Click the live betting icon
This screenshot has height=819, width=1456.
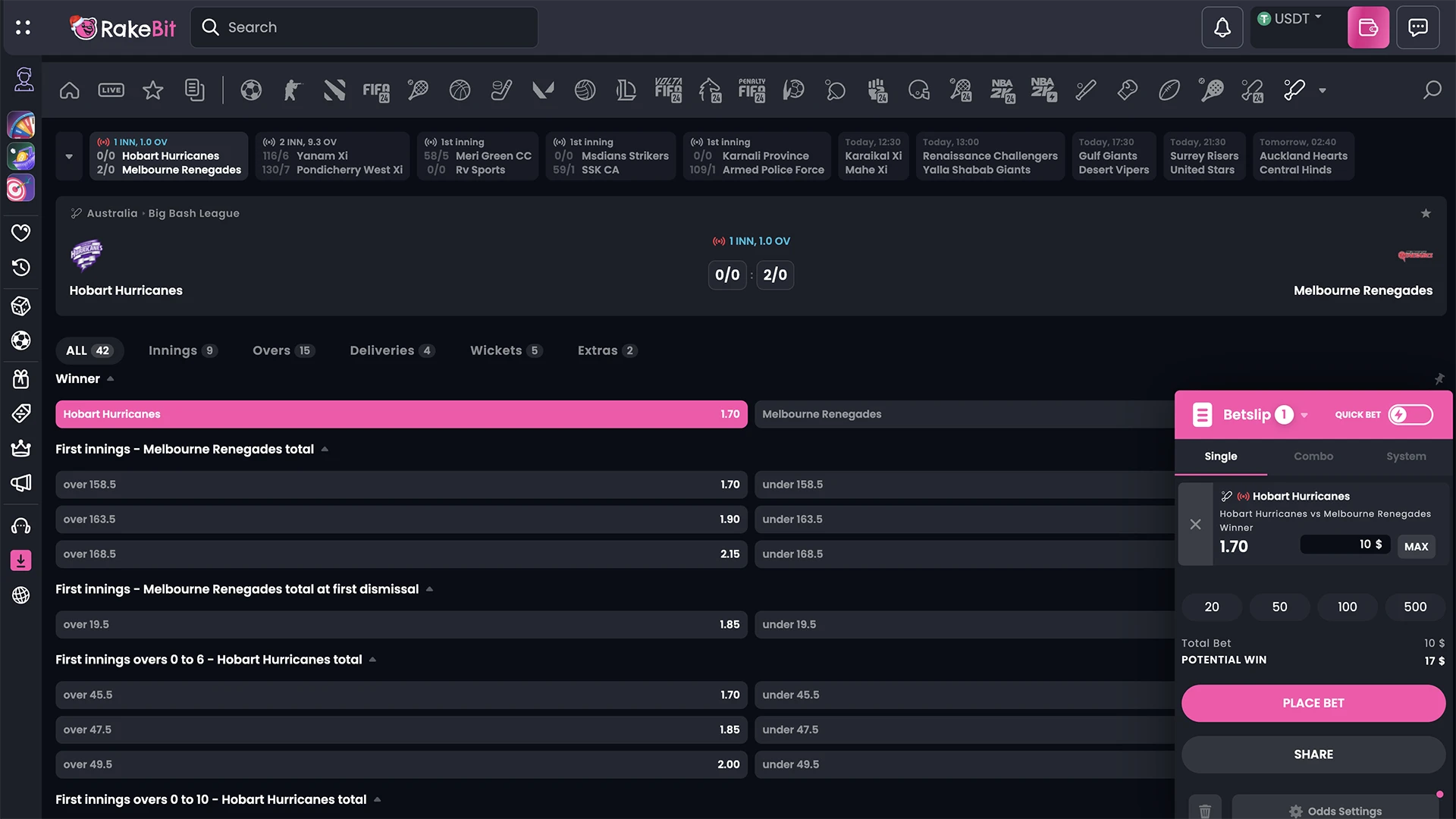pyautogui.click(x=111, y=89)
